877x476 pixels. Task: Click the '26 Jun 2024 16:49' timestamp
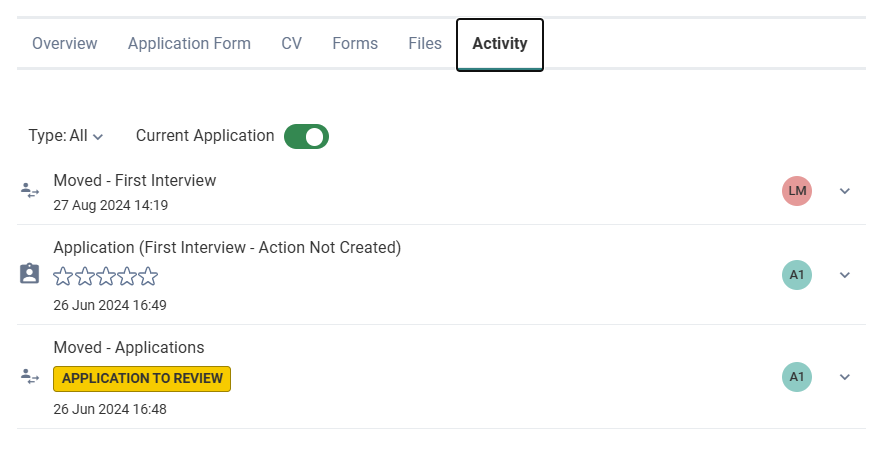(x=110, y=305)
